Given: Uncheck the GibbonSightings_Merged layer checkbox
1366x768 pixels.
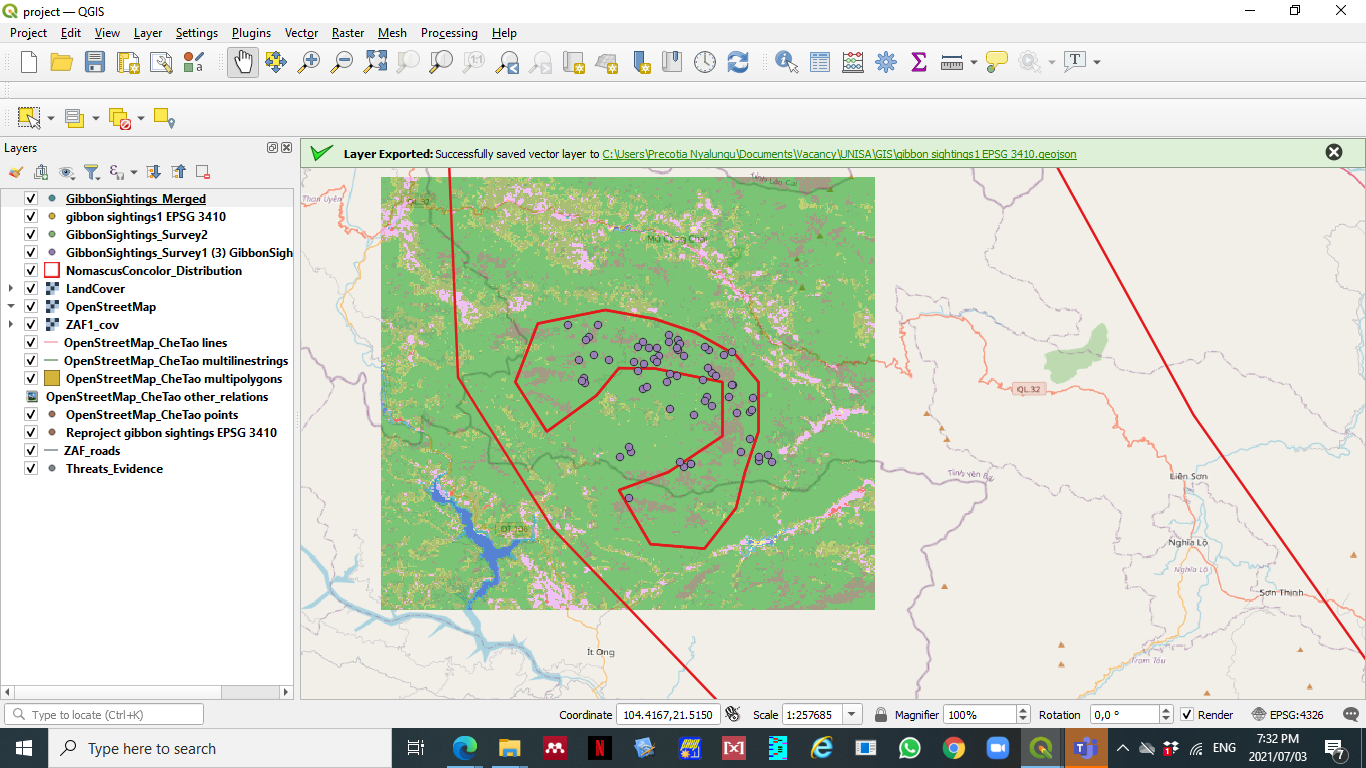Looking at the screenshot, I should 31,199.
